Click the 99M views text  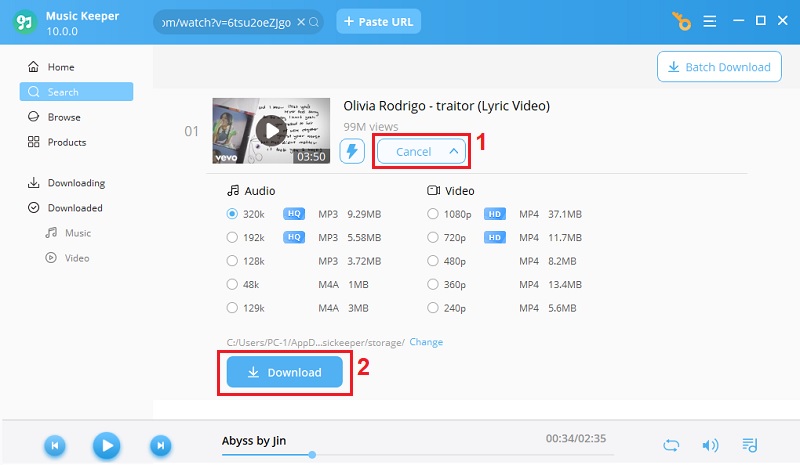[x=370, y=127]
